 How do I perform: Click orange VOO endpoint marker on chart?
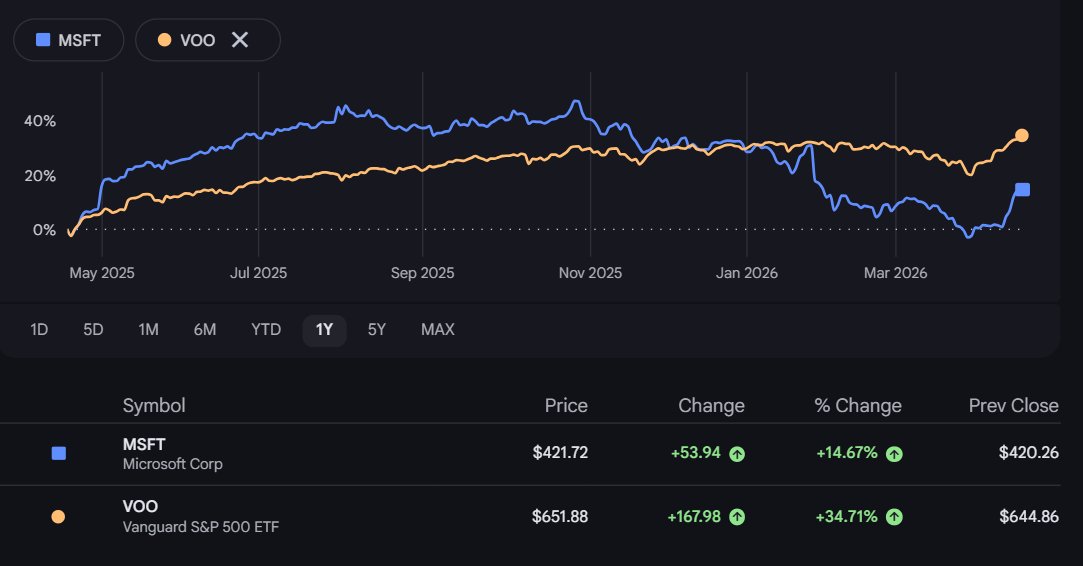click(1022, 135)
